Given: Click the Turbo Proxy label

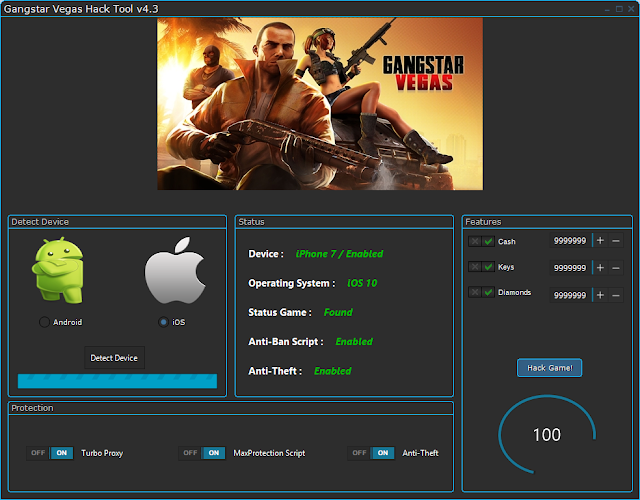Looking at the screenshot, I should point(102,453).
